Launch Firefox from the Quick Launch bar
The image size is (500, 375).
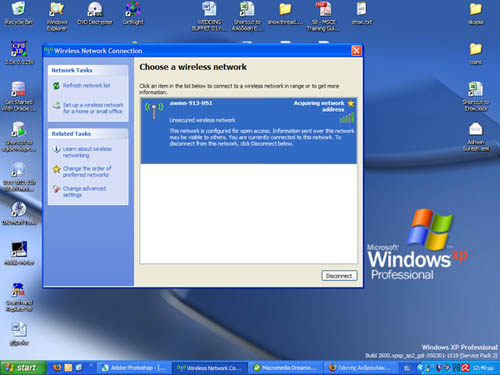tap(57, 368)
